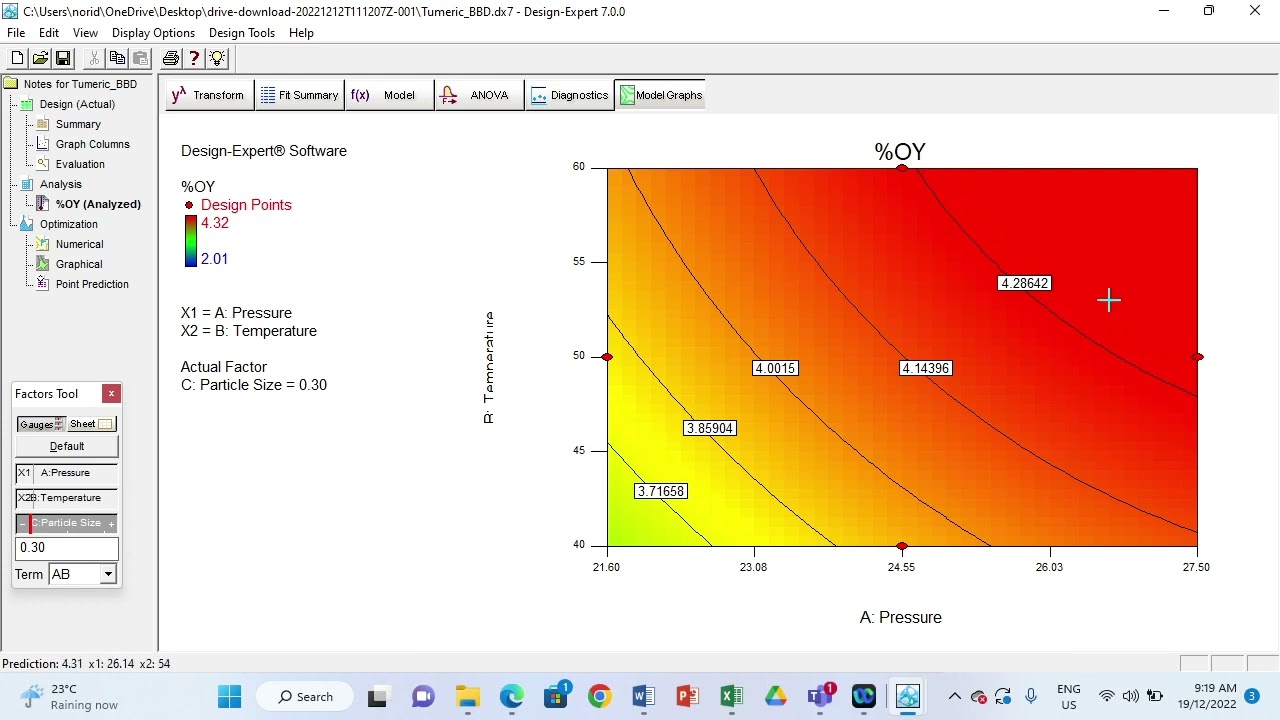This screenshot has height=720, width=1280.
Task: Click the X2 B:Temperature factor bar
Action: [67, 498]
